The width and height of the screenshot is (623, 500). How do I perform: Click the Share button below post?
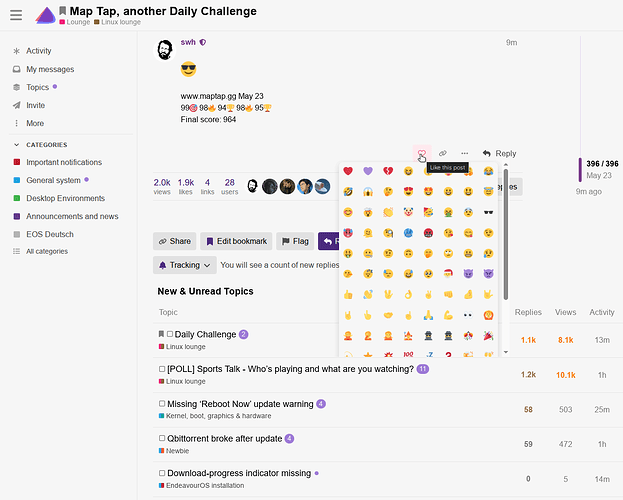(x=174, y=241)
